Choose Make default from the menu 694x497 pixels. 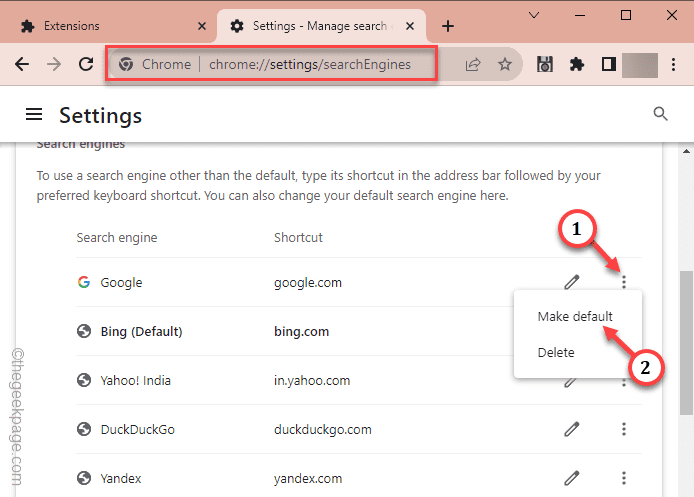pos(575,316)
